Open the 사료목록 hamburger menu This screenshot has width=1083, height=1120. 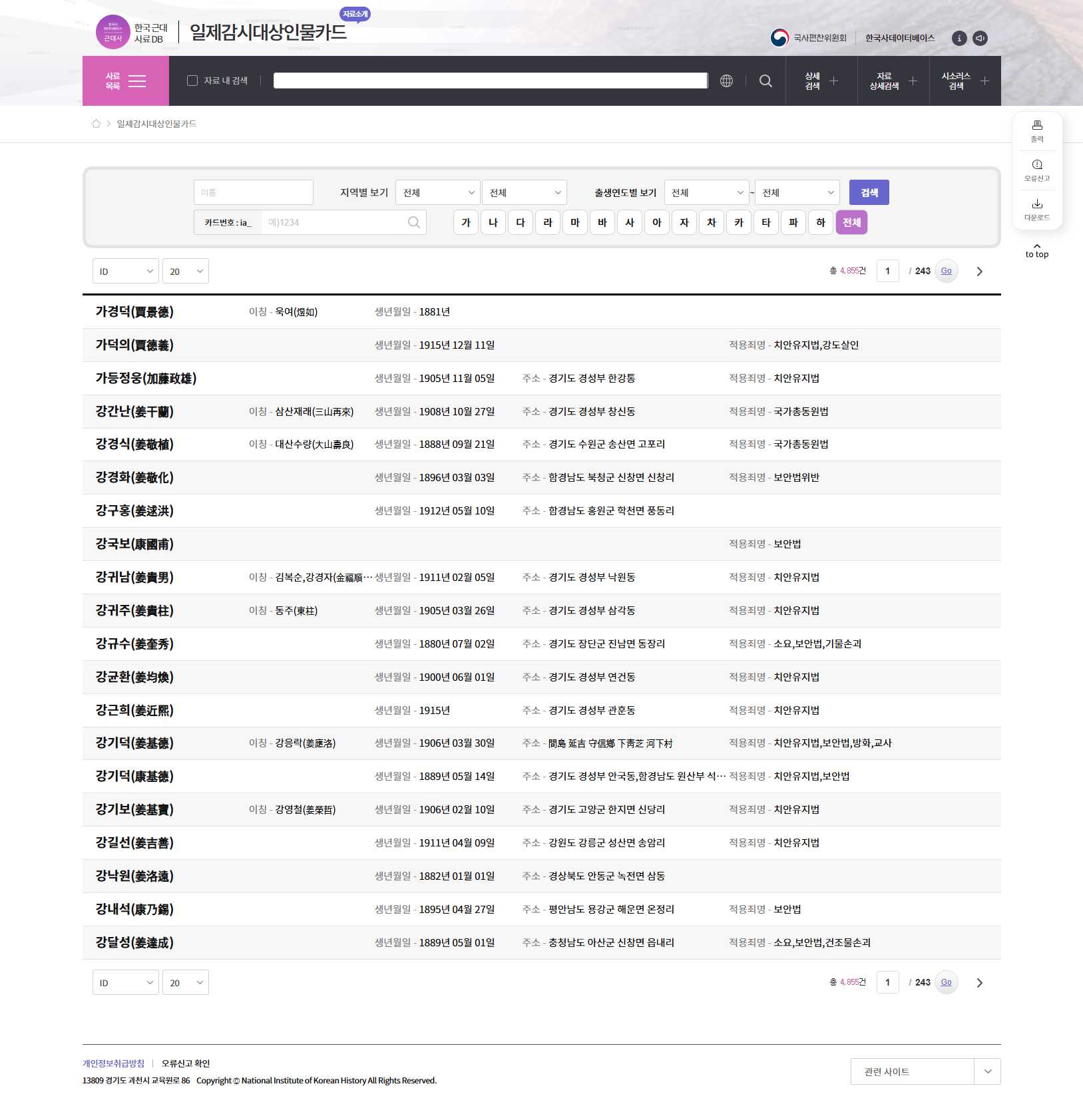click(x=126, y=81)
